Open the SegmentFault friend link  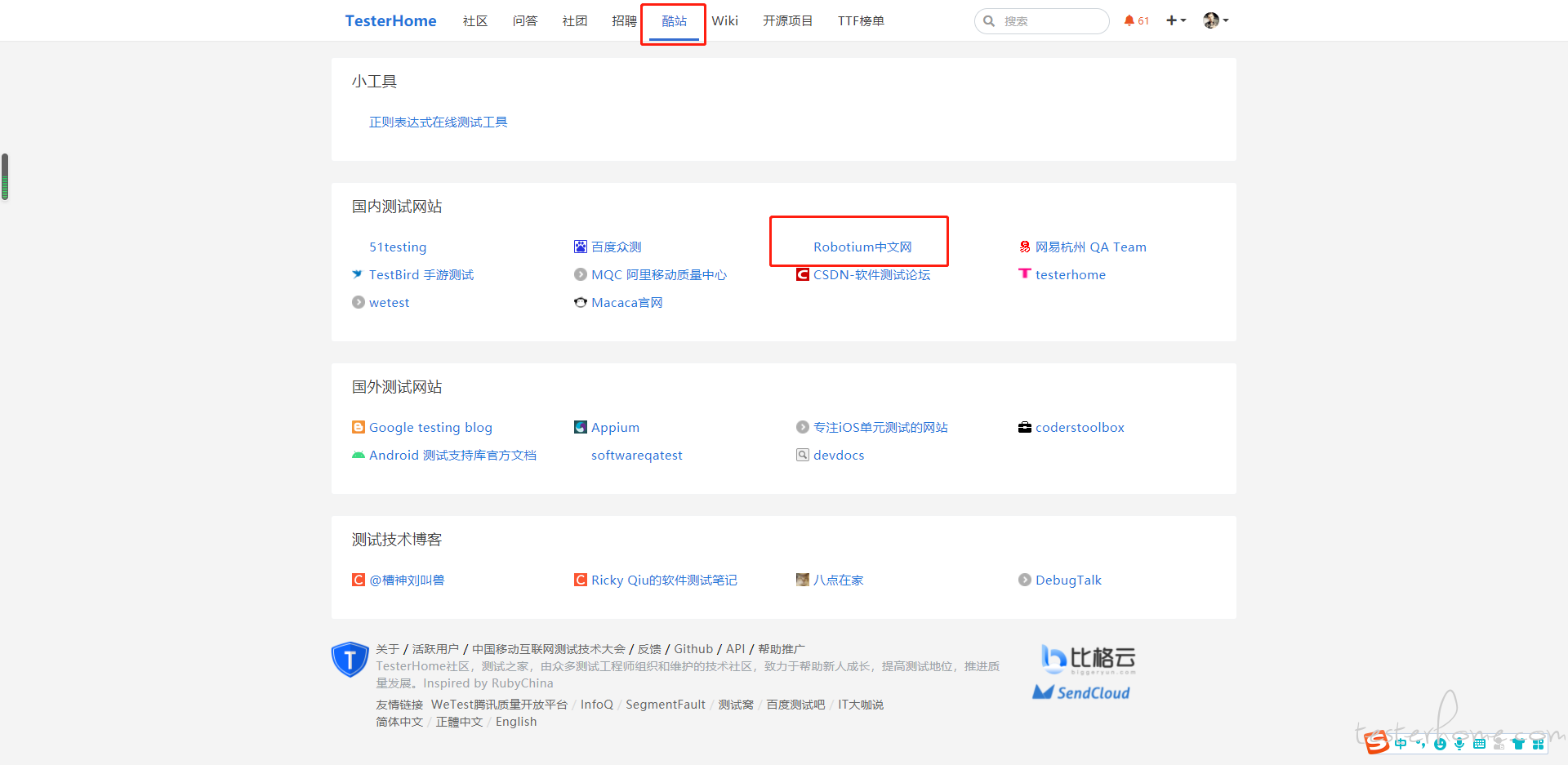point(666,704)
